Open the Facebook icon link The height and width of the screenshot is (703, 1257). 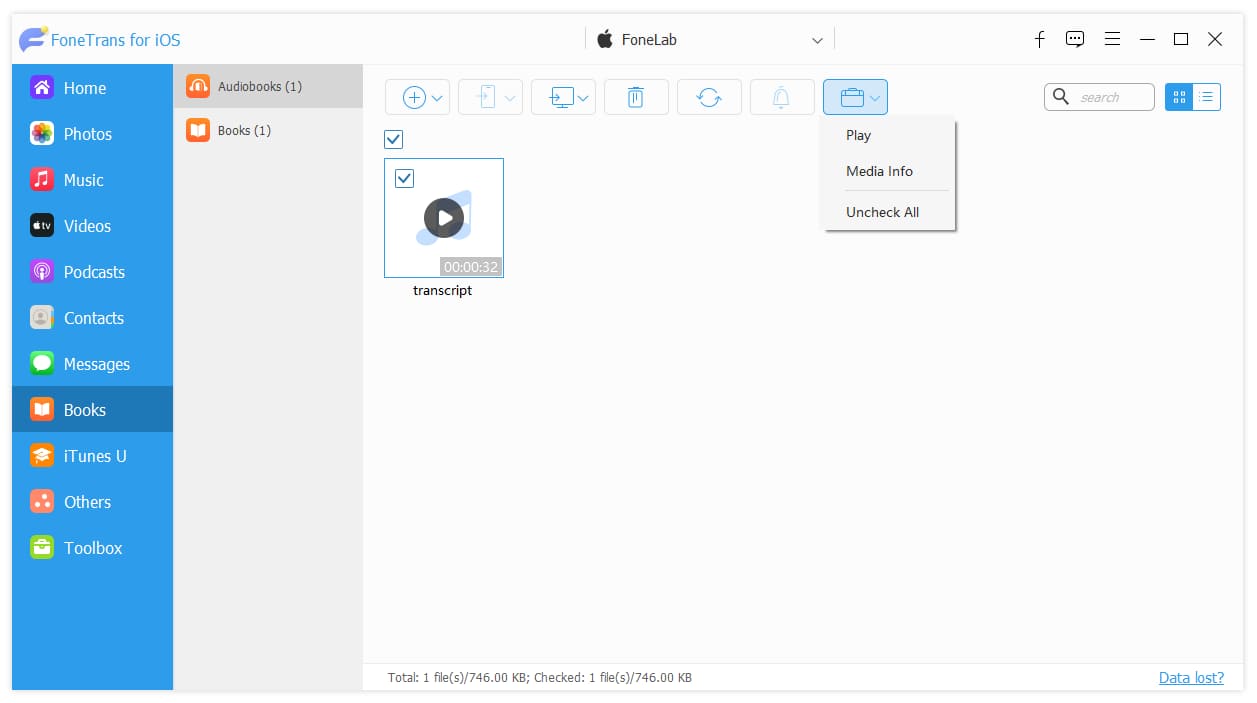tap(1039, 39)
